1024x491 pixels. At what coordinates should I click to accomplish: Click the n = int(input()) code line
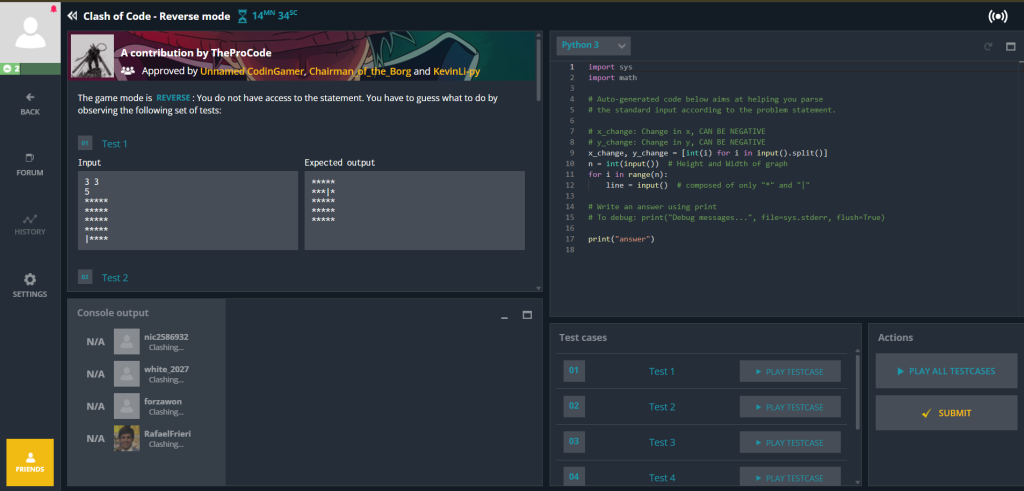tap(688, 163)
